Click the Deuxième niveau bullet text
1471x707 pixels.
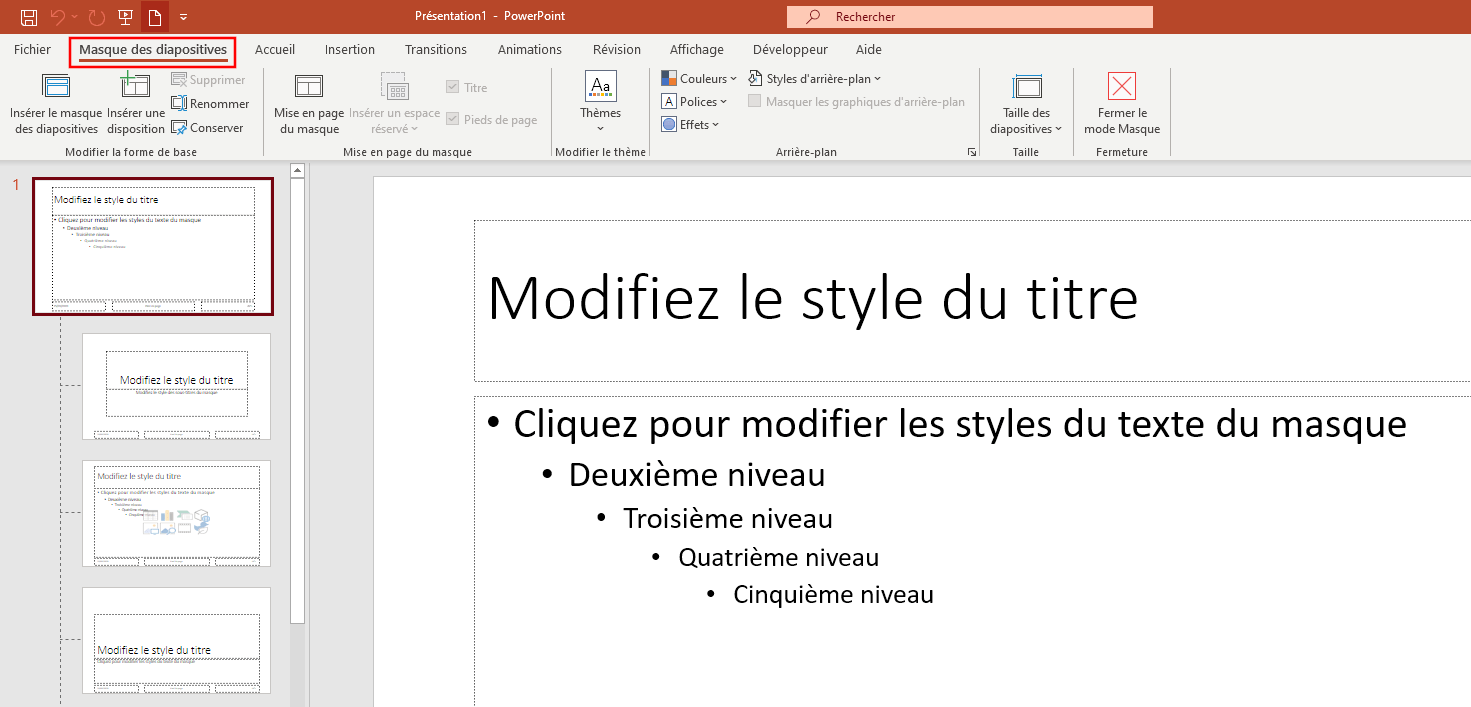[697, 475]
